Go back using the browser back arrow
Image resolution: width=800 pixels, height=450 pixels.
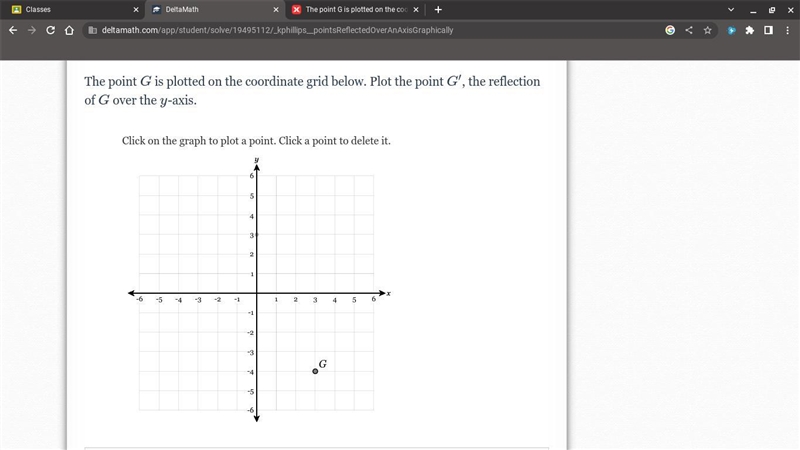tap(13, 30)
